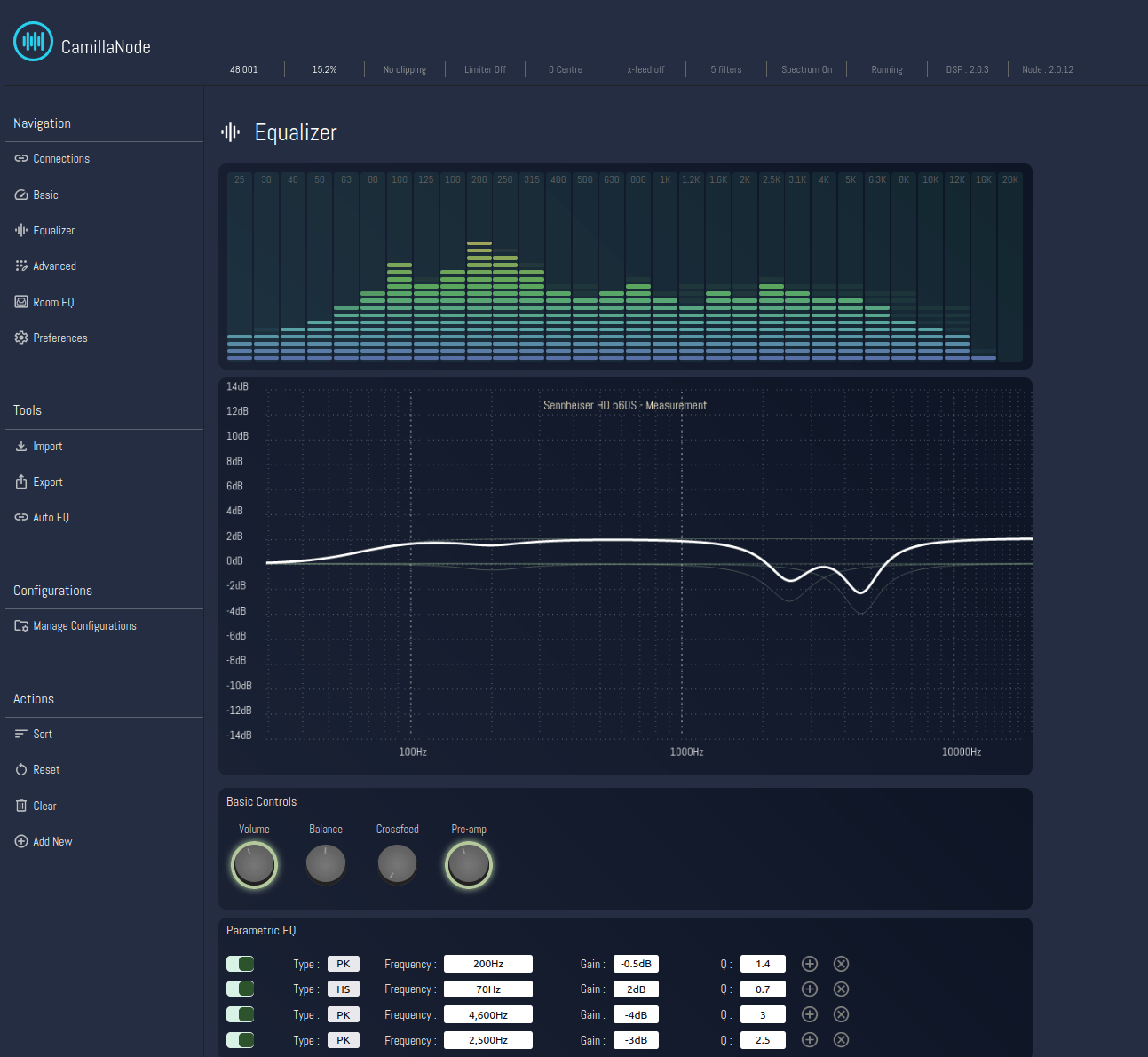Click the Add New plus icon
This screenshot has width=1148, height=1057.
(x=21, y=841)
